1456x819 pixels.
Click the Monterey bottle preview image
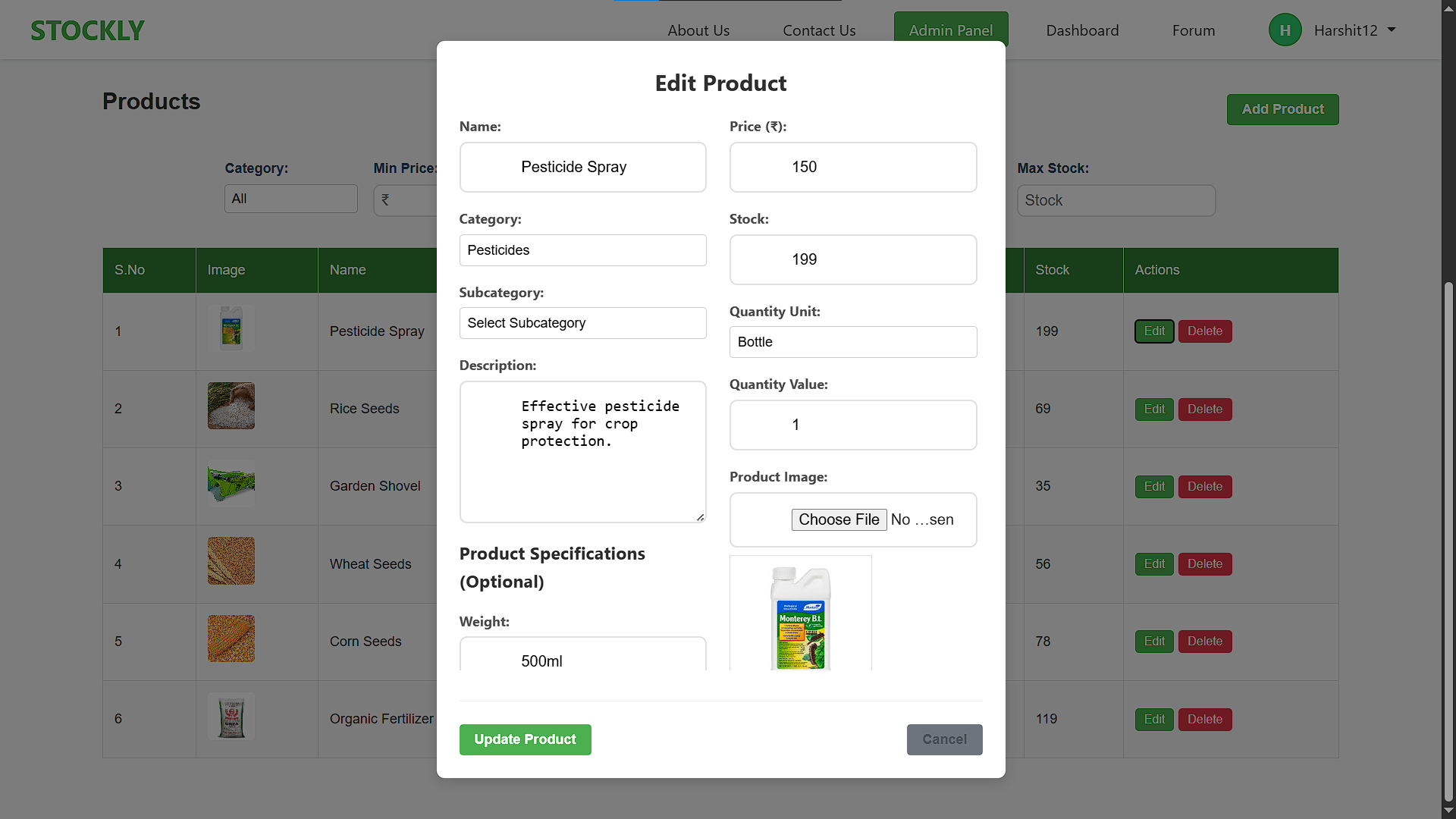(x=801, y=613)
